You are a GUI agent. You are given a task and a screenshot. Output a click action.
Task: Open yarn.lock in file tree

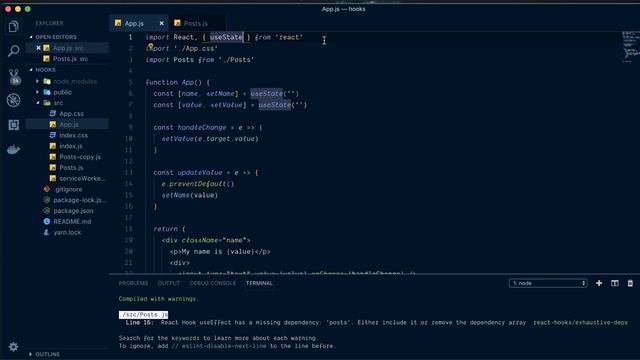tap(67, 232)
